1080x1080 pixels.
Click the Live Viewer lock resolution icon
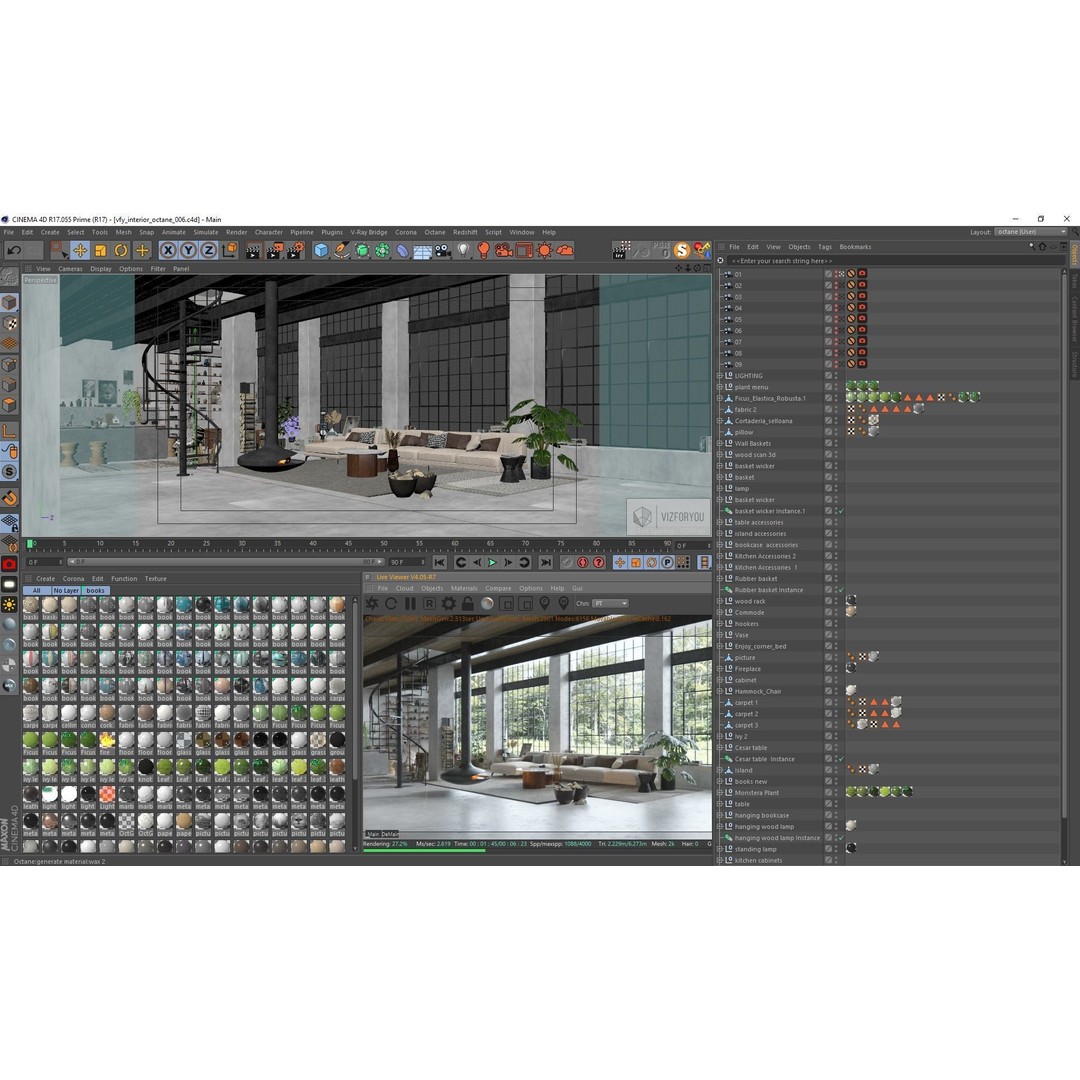[x=468, y=604]
